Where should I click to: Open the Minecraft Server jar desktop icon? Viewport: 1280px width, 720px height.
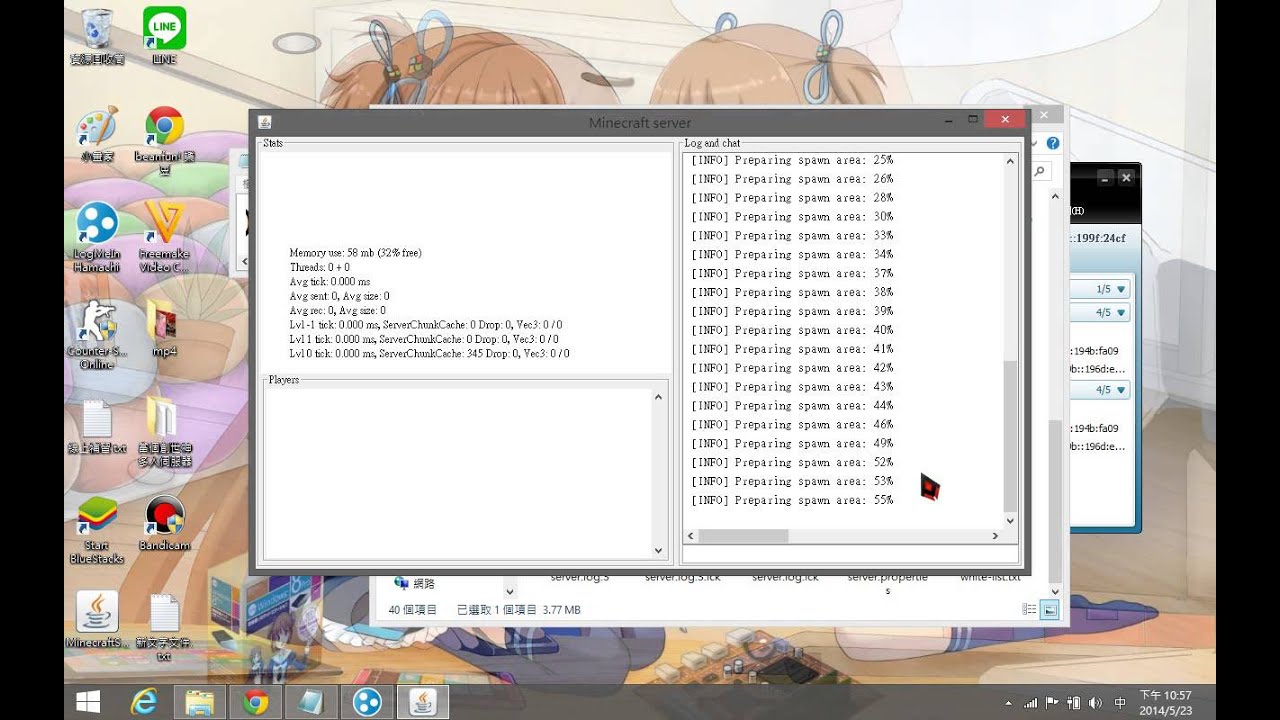[97, 620]
